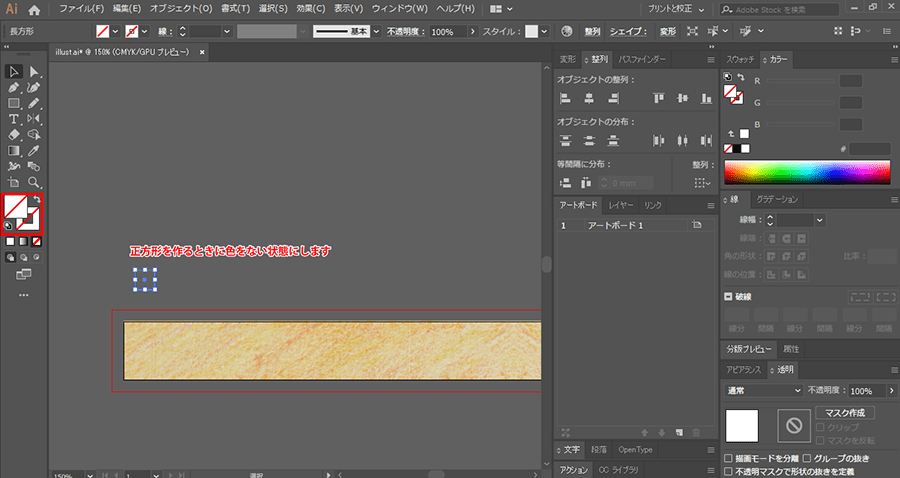Open the ウィンドウ(W) menu
The image size is (900, 478).
coord(399,9)
